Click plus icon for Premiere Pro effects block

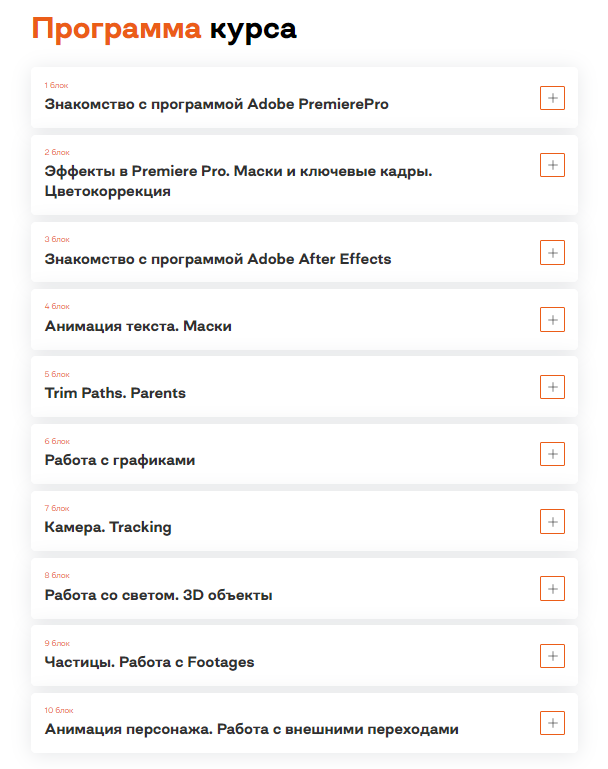(552, 165)
